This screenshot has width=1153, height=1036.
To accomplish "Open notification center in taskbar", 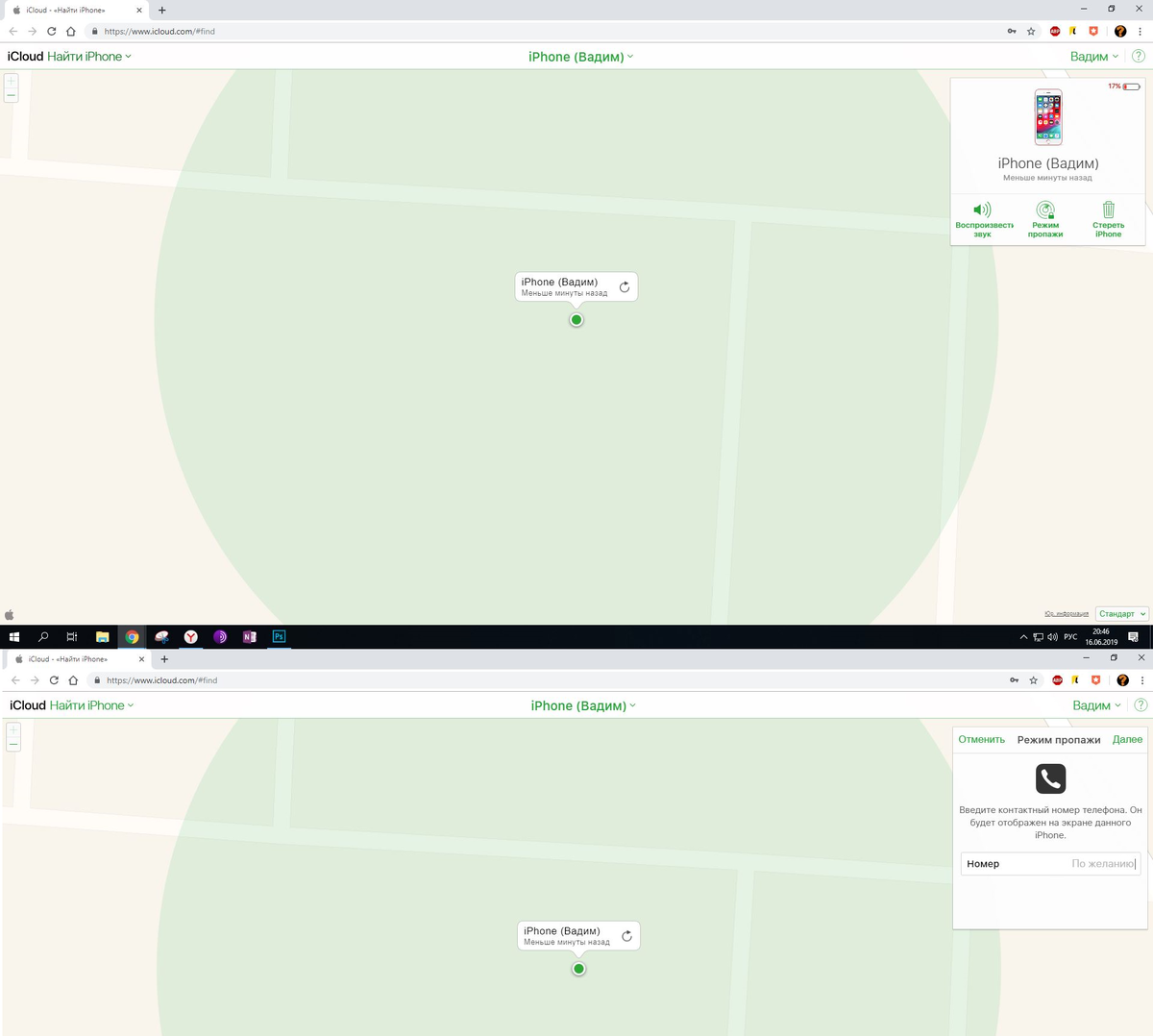I will coord(1133,636).
